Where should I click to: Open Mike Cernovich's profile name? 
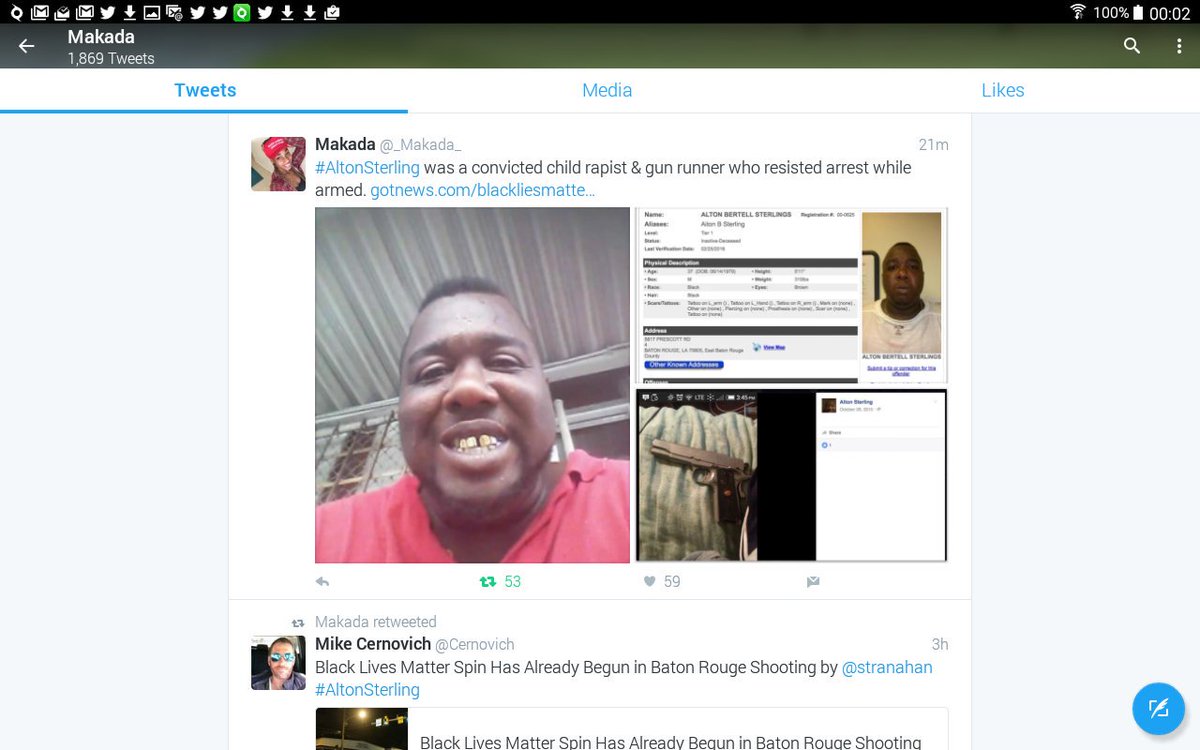(x=373, y=644)
